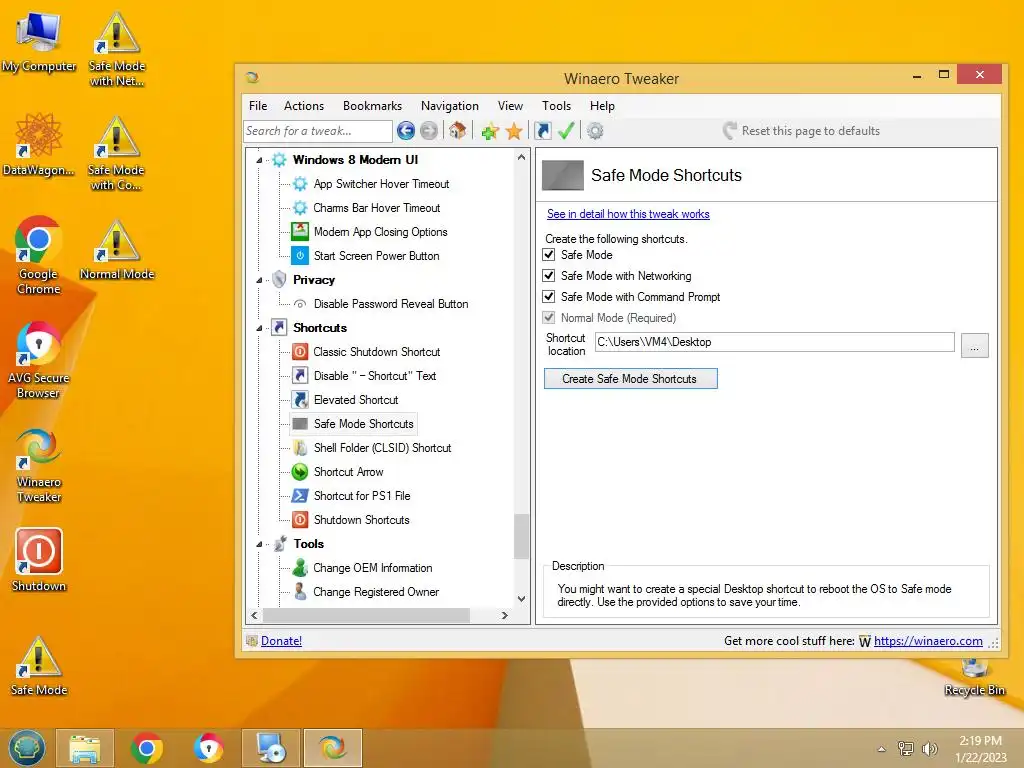The width and height of the screenshot is (1024, 768).
Task: Select Modern App Closing Options
Action: [380, 232]
